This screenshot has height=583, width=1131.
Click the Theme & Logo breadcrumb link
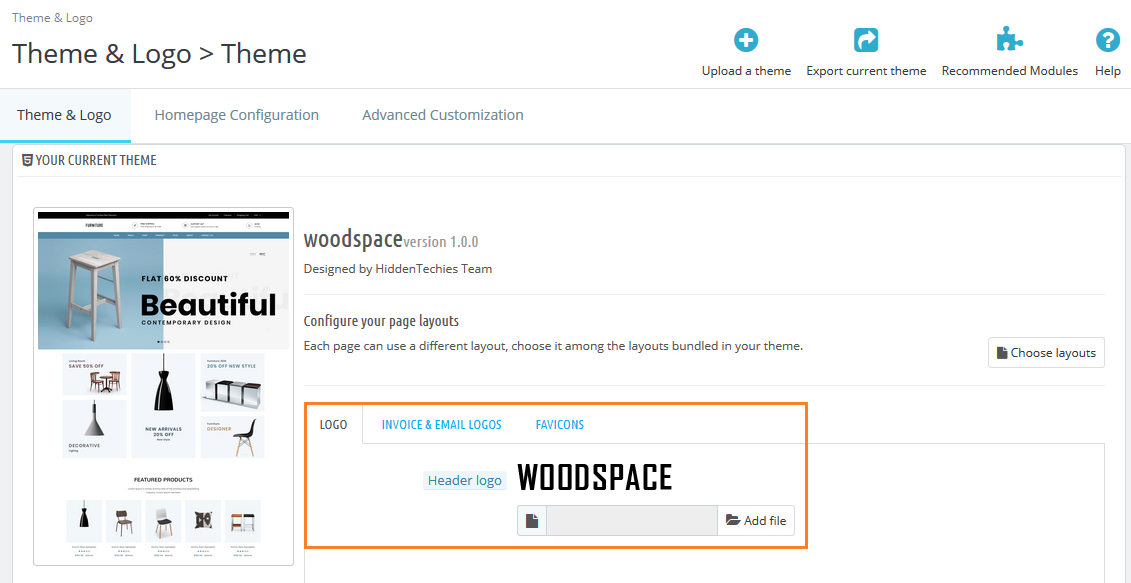pyautogui.click(x=52, y=17)
